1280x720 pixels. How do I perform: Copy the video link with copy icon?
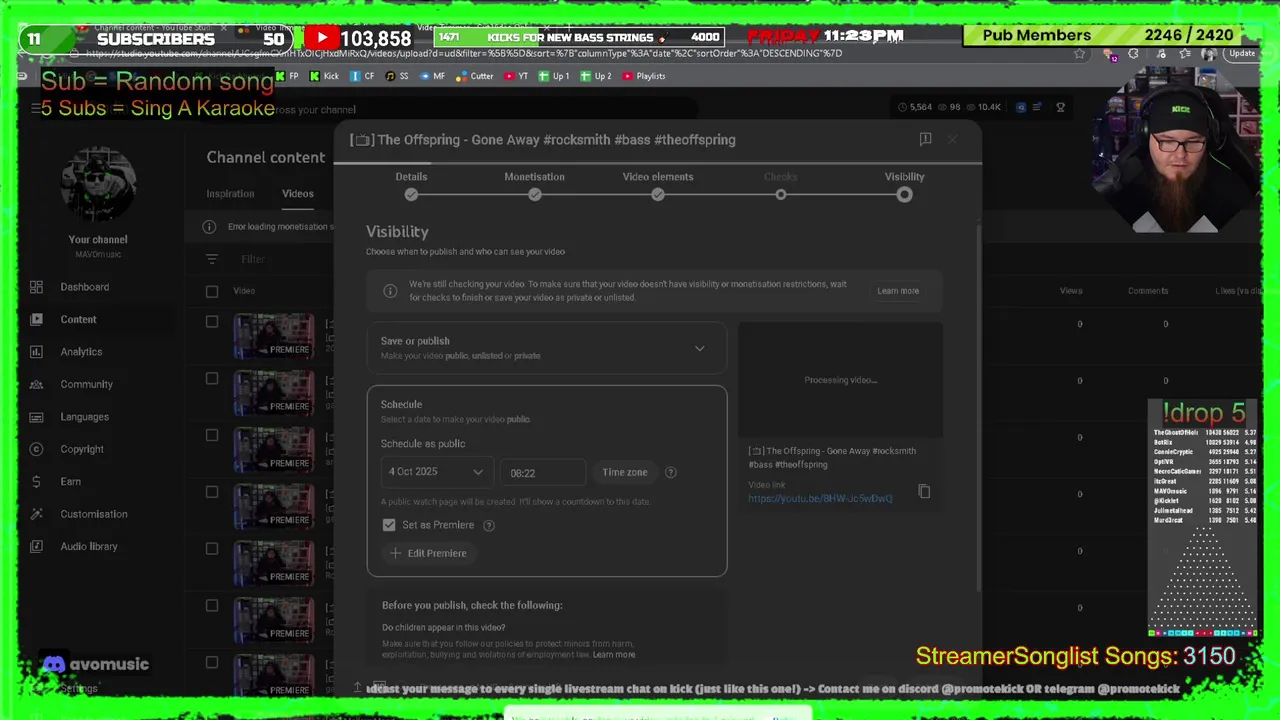tap(924, 491)
